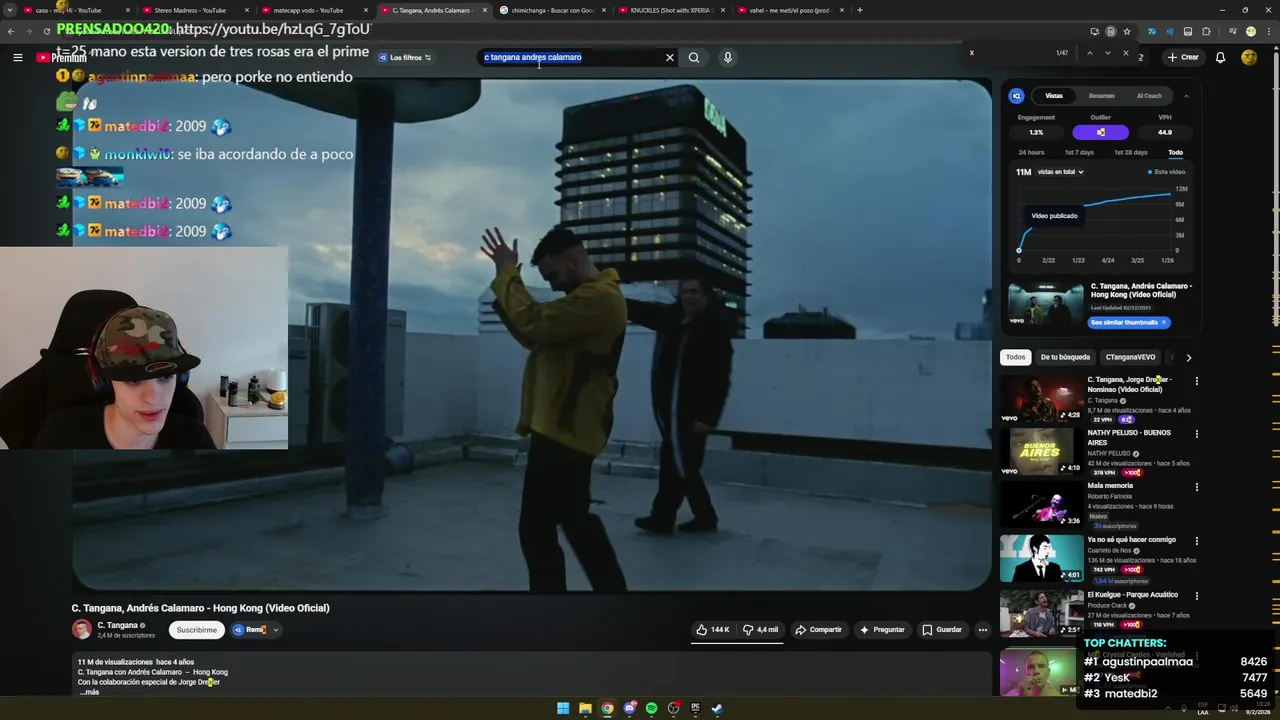The width and height of the screenshot is (1280, 720).
Task: Expand dropdown next to Remix button
Action: pos(275,630)
